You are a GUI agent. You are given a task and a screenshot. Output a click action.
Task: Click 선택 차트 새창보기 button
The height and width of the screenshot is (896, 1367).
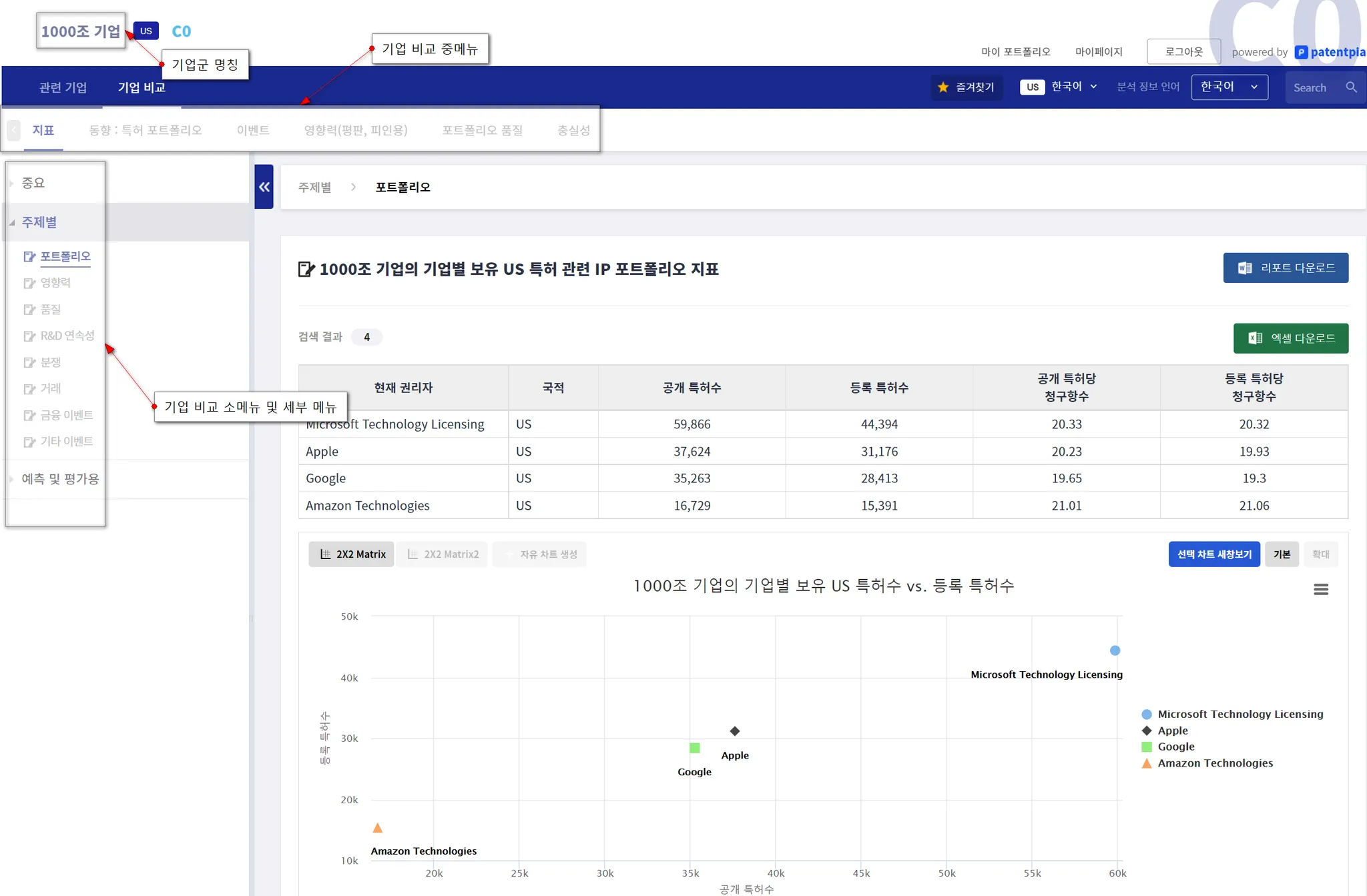(x=1213, y=554)
